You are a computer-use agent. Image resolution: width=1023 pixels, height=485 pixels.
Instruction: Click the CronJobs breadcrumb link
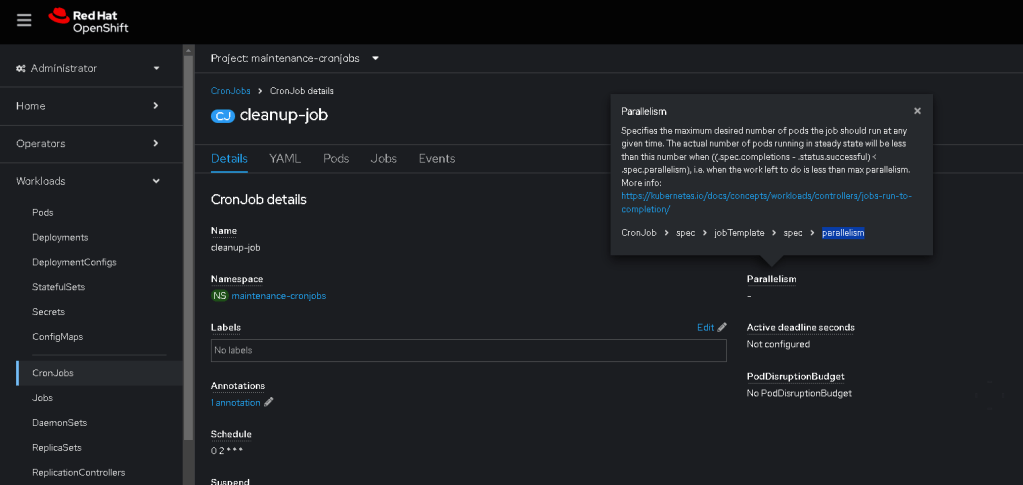tap(230, 91)
